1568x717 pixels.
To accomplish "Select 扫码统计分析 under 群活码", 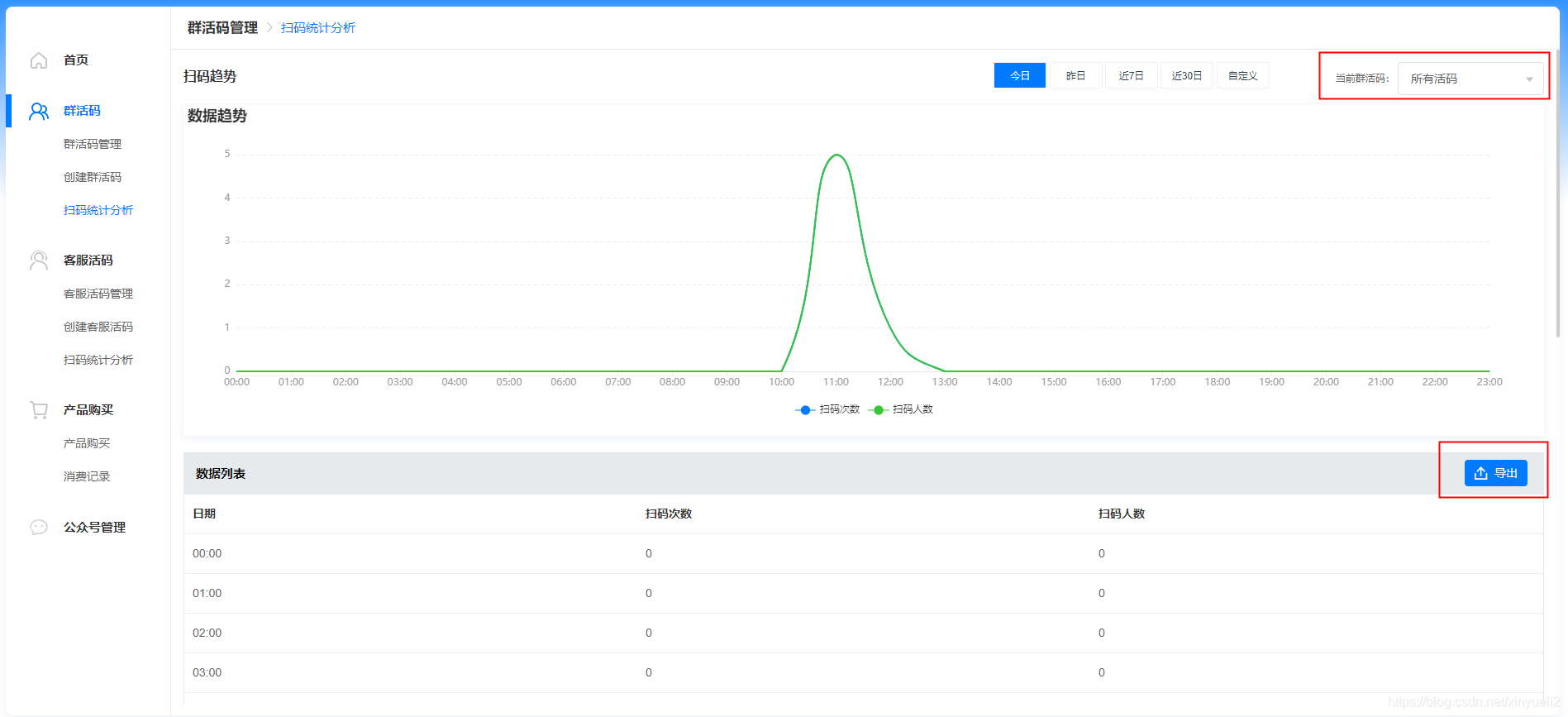I will 98,210.
